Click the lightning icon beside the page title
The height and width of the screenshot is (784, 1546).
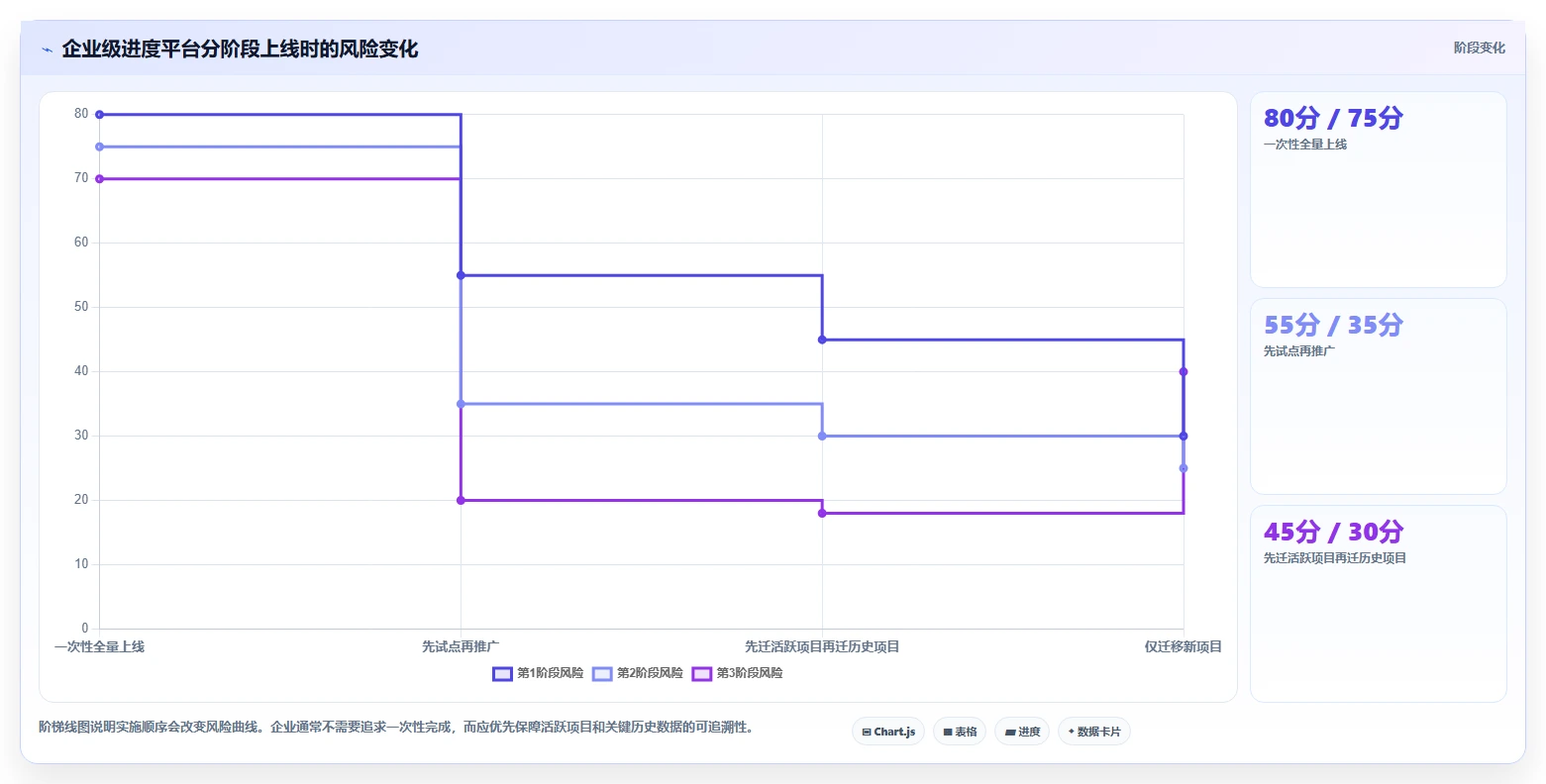(x=47, y=49)
